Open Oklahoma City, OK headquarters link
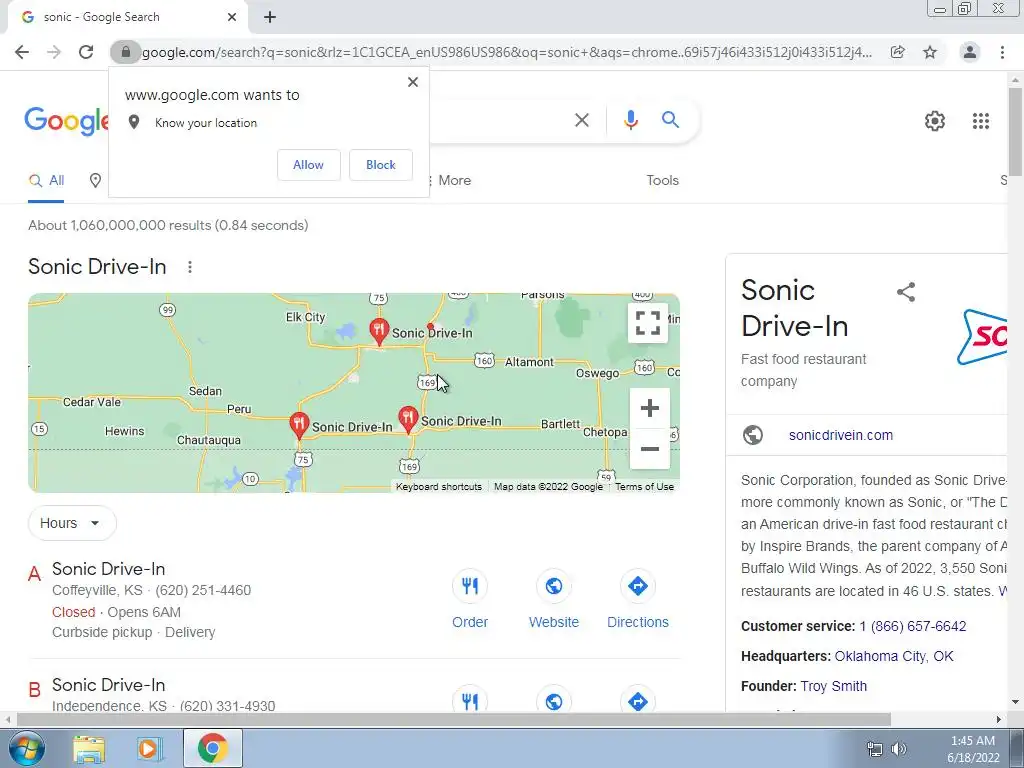 [x=894, y=656]
